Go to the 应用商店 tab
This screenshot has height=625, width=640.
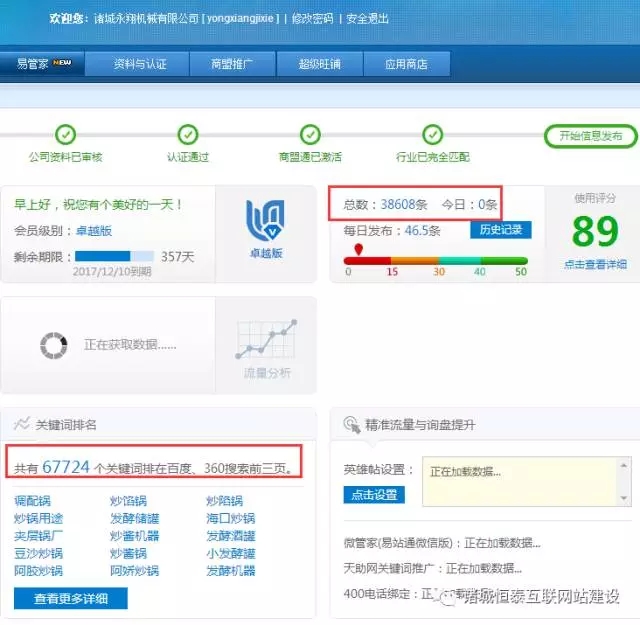406,64
